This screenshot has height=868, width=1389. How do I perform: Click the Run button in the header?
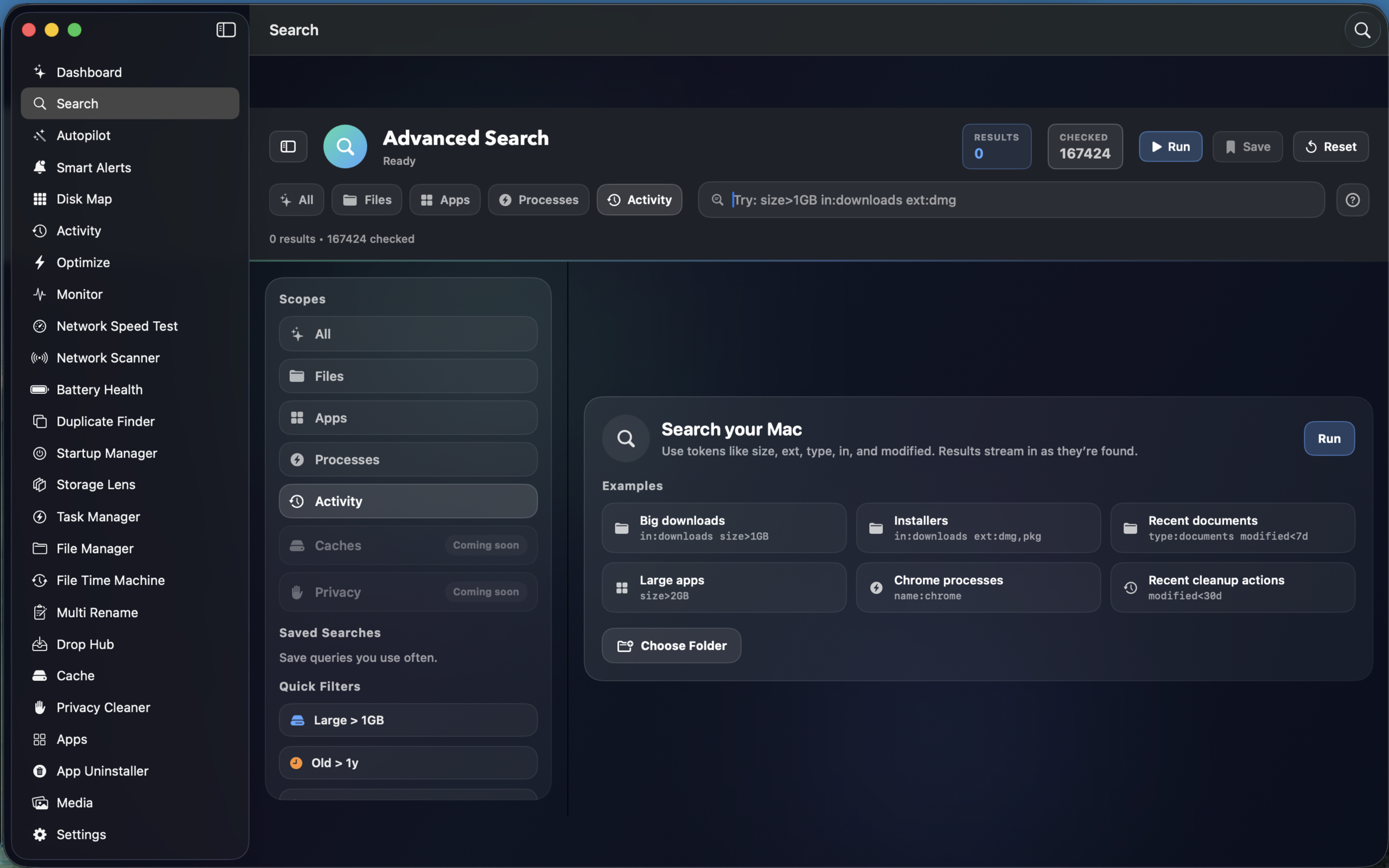(1170, 146)
